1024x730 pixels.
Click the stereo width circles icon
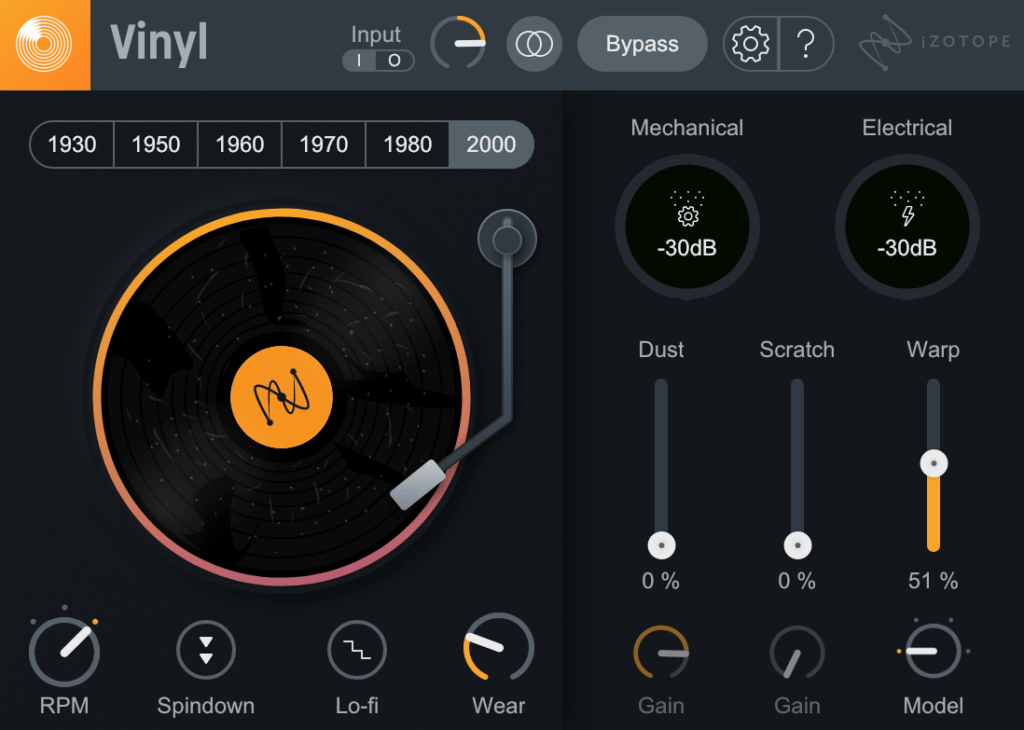(x=534, y=44)
